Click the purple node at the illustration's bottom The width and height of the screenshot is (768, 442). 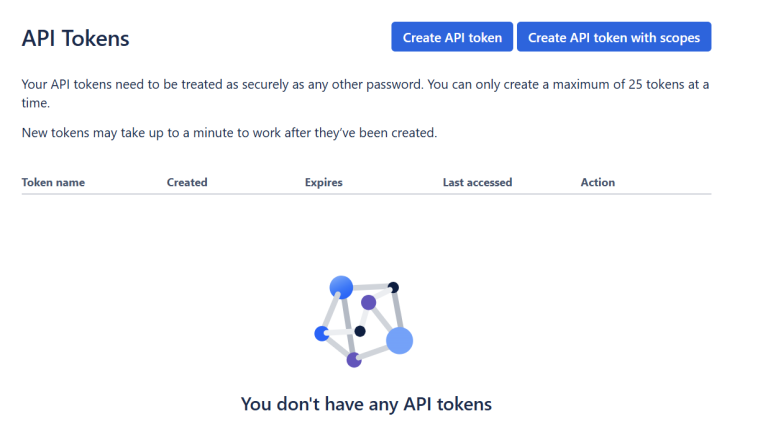354,360
